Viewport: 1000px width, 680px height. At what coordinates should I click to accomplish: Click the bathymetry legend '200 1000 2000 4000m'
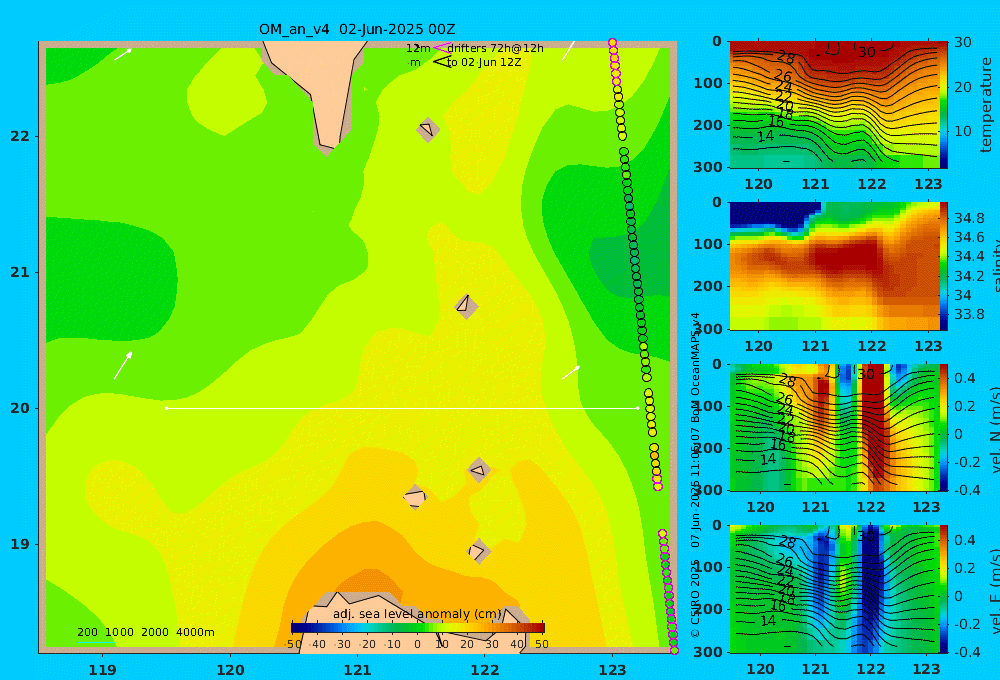click(145, 632)
